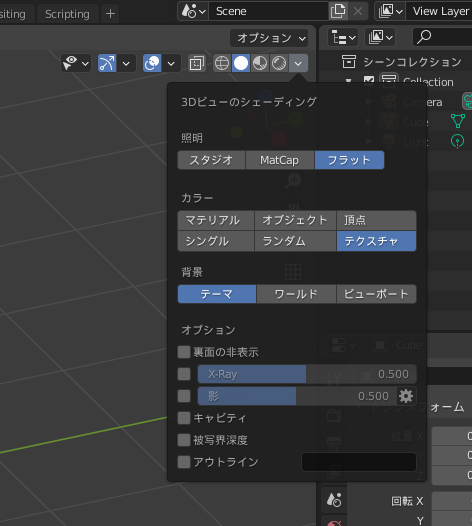Set background to ビューポート
Image resolution: width=472 pixels, height=526 pixels.
point(376,294)
